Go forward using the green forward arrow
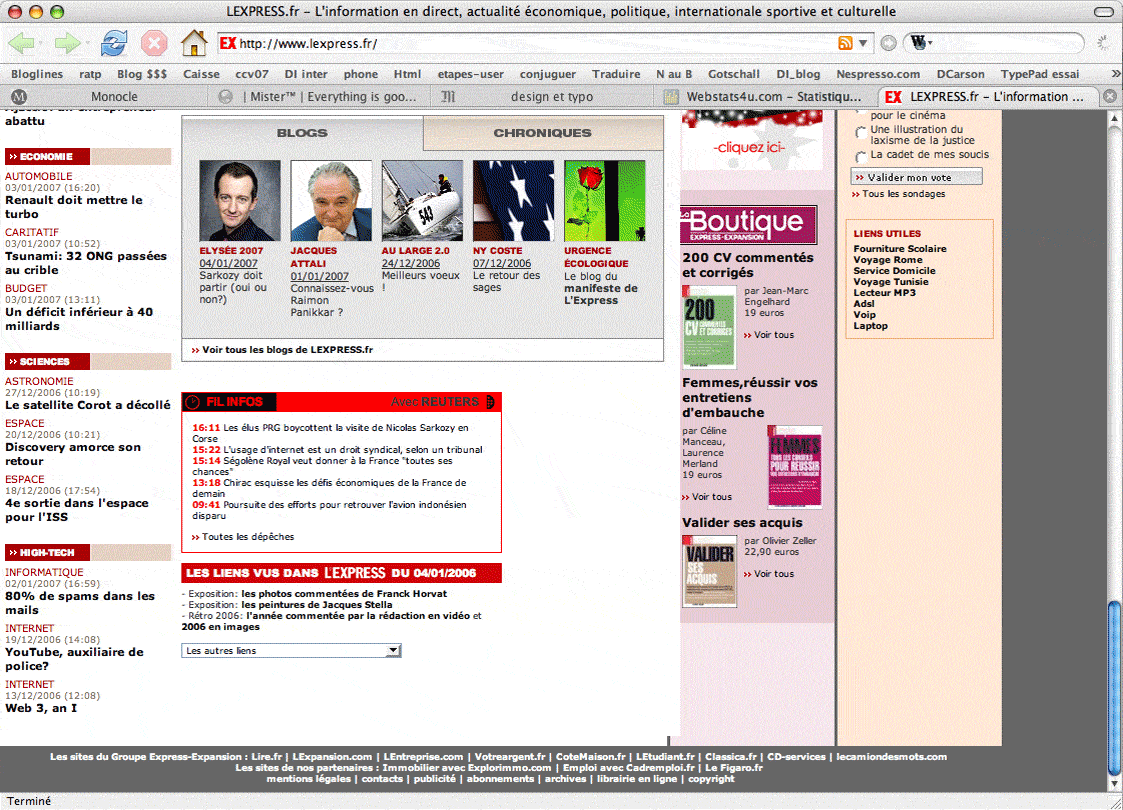1123x810 pixels. pyautogui.click(x=68, y=44)
